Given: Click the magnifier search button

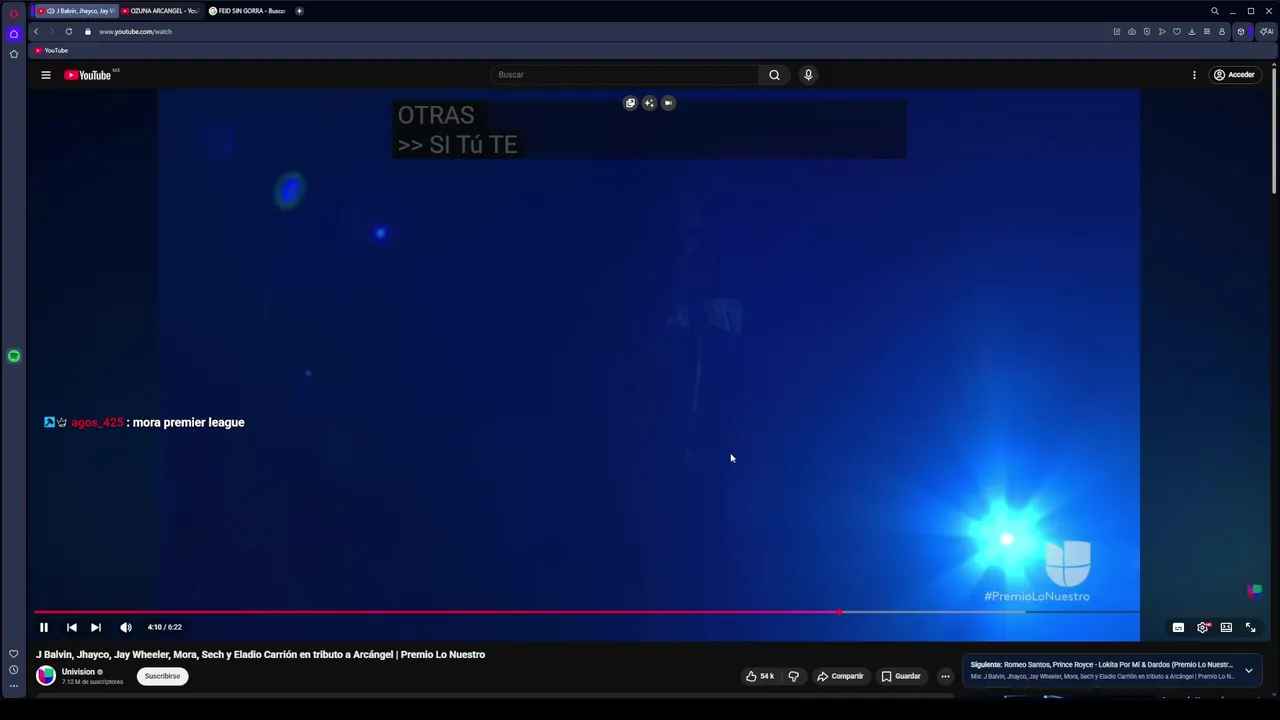Looking at the screenshot, I should (x=774, y=75).
